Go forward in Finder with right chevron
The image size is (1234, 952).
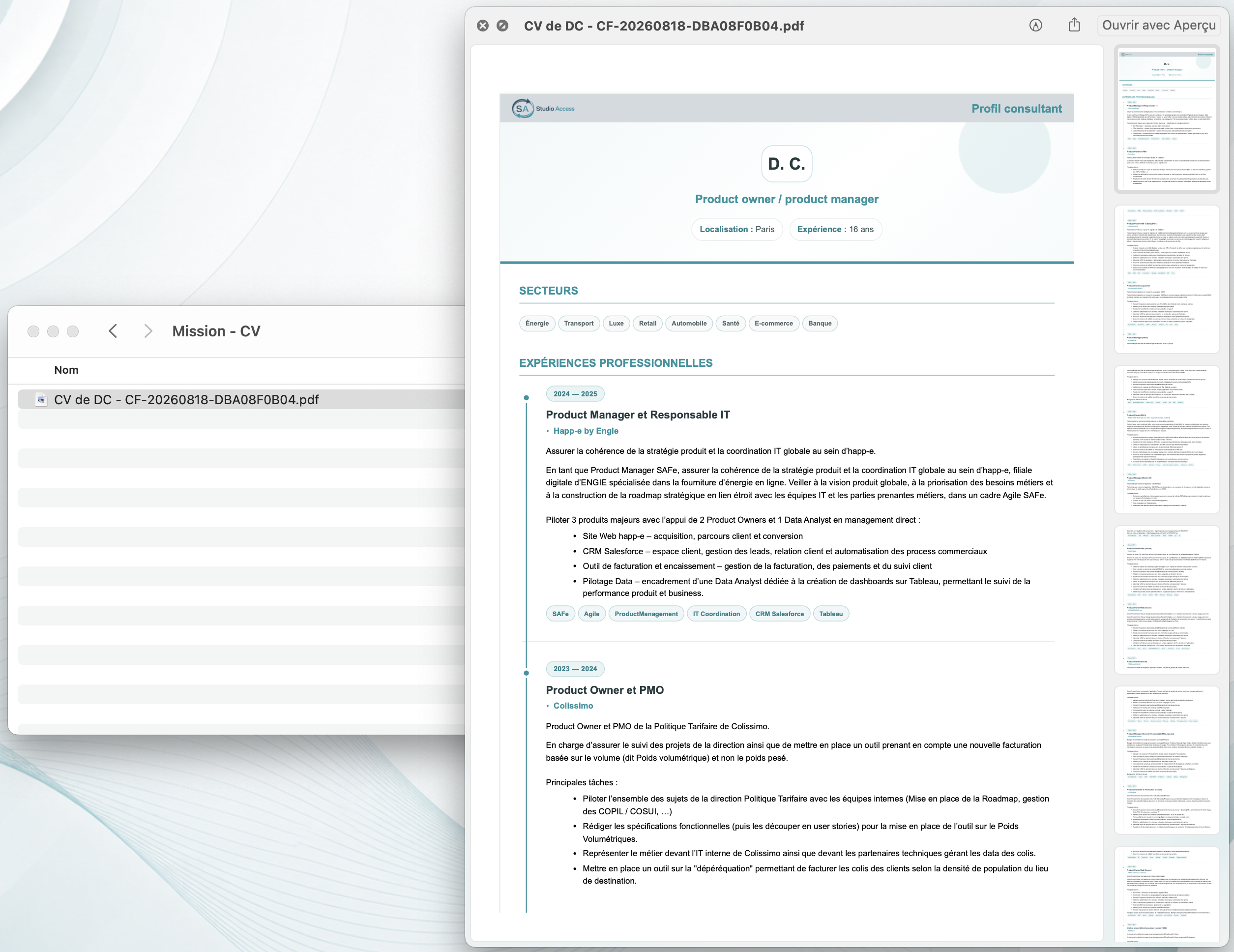148,331
